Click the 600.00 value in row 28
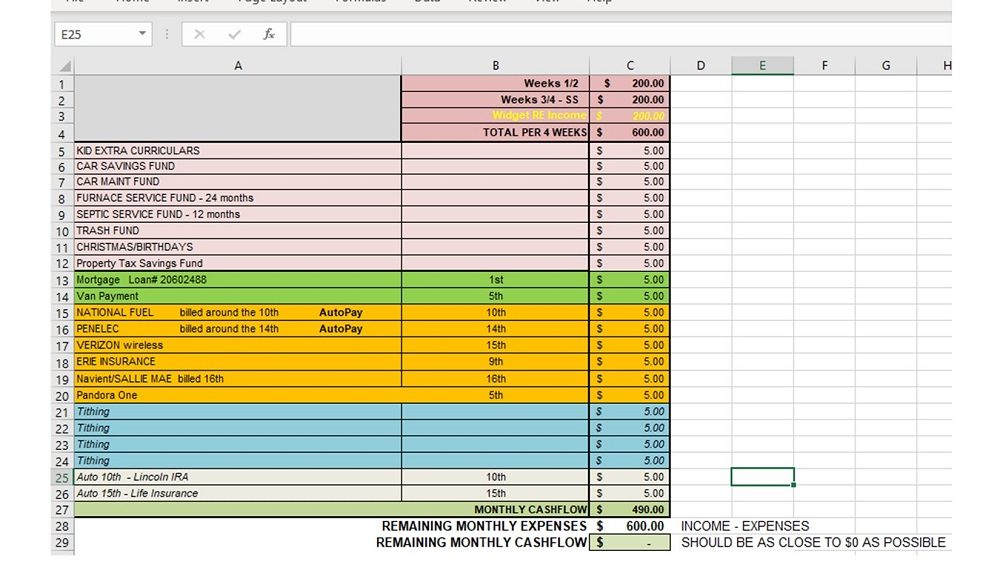1000x563 pixels. click(x=630, y=527)
